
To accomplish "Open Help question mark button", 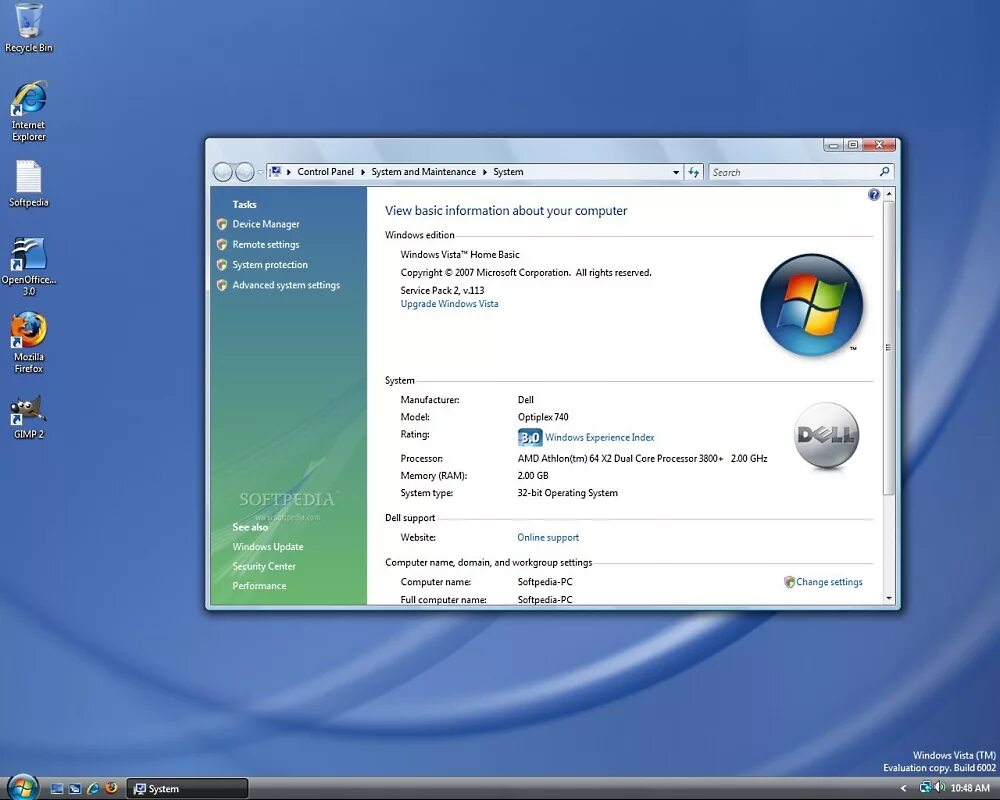I will point(874,195).
